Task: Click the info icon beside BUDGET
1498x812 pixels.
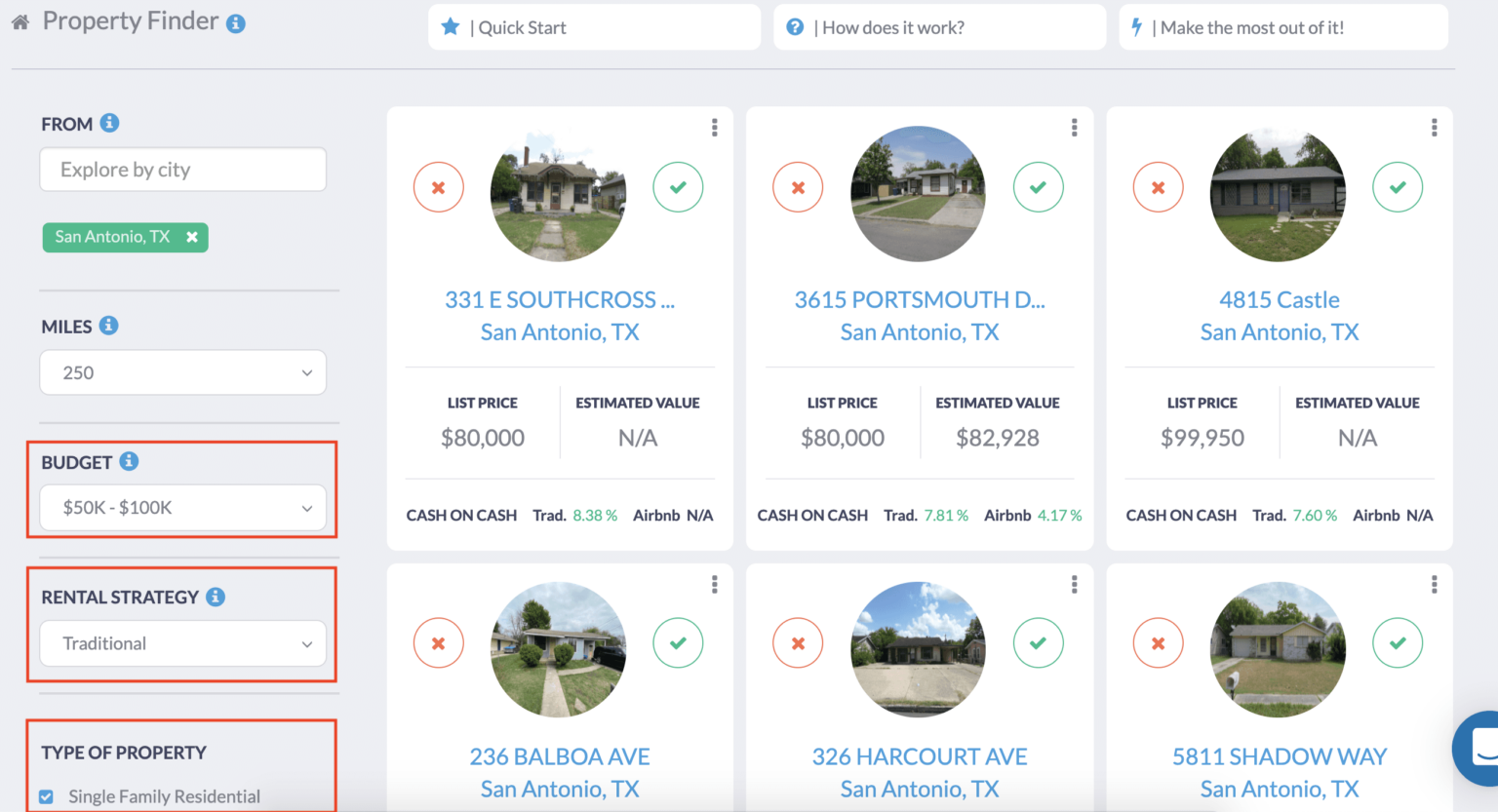Action: tap(128, 461)
